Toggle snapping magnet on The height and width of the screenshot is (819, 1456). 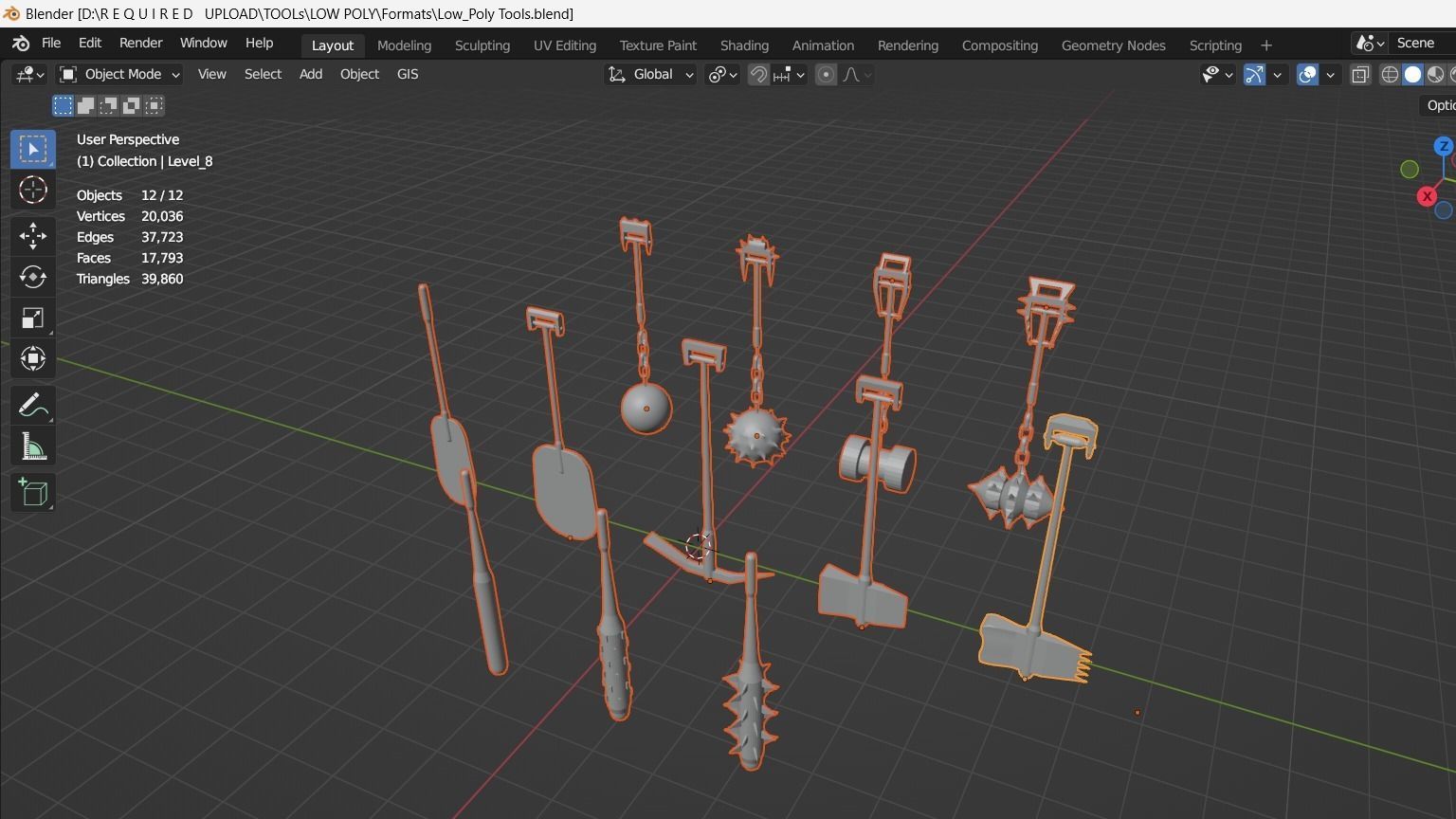758,74
